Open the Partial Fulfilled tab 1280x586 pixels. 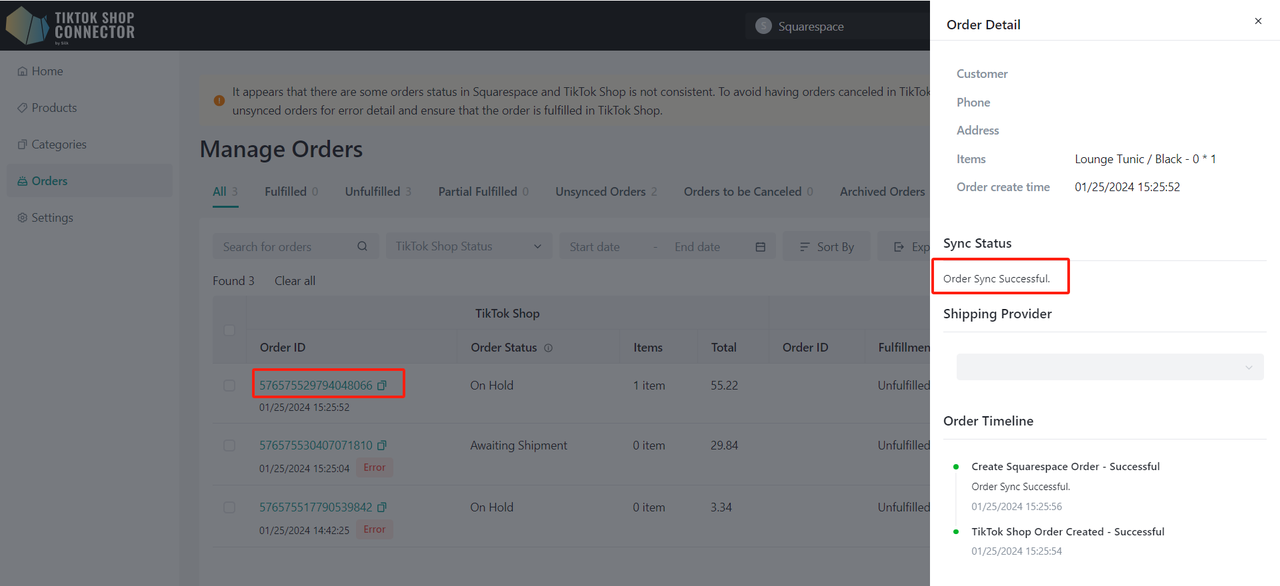483,192
